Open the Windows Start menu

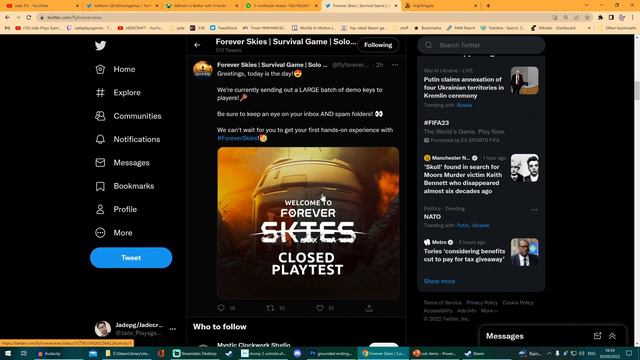click(x=7, y=353)
